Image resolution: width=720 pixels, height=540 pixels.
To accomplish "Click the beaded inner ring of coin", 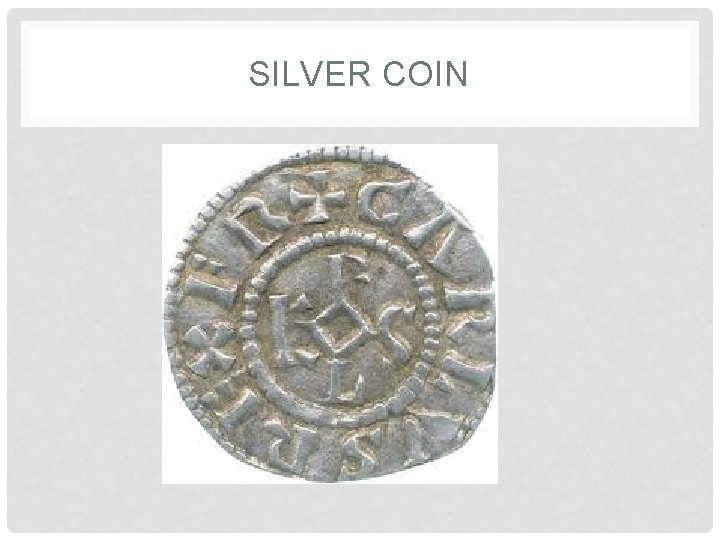I will coord(338,327).
